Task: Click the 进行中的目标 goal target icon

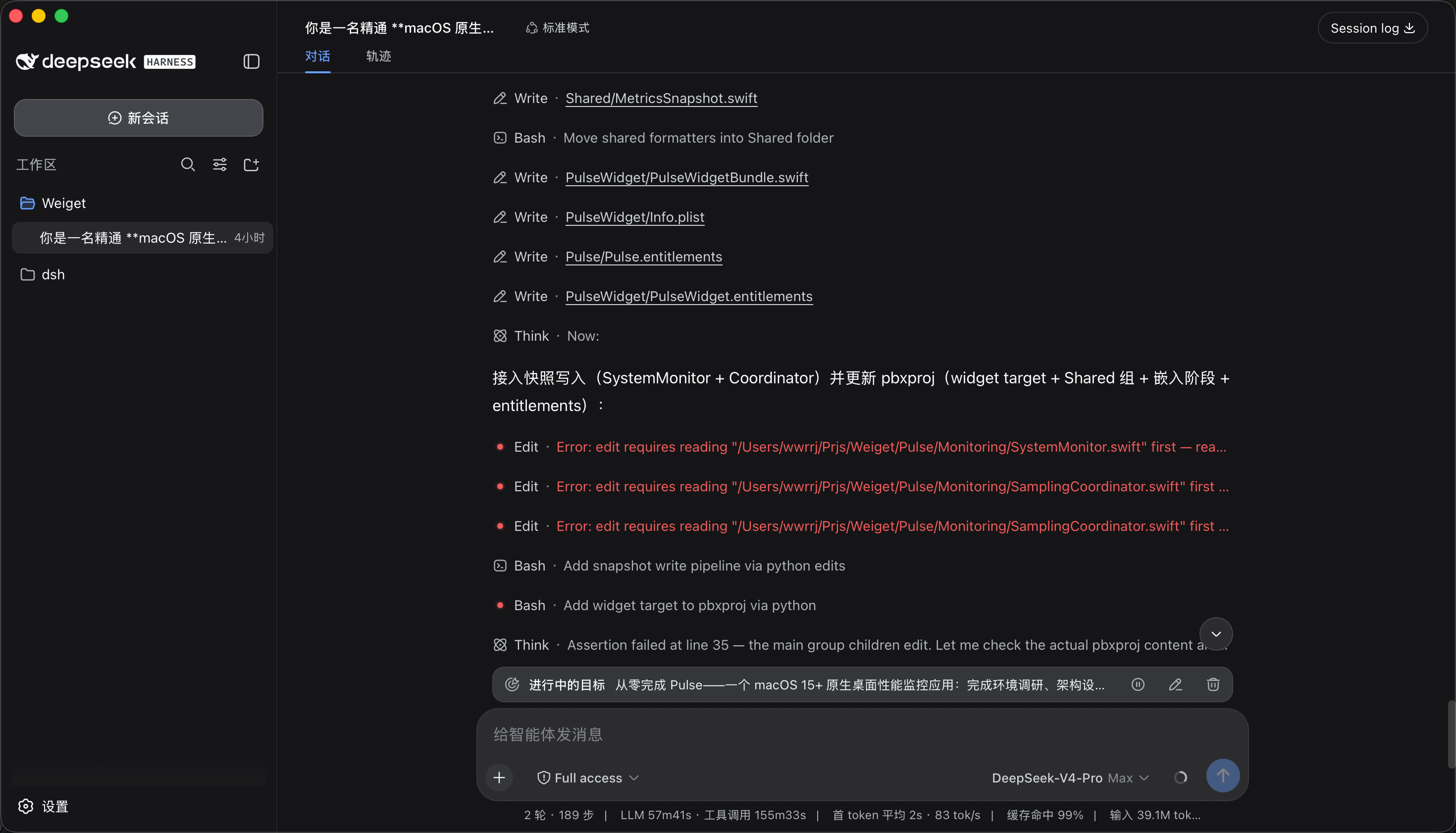Action: tap(512, 684)
